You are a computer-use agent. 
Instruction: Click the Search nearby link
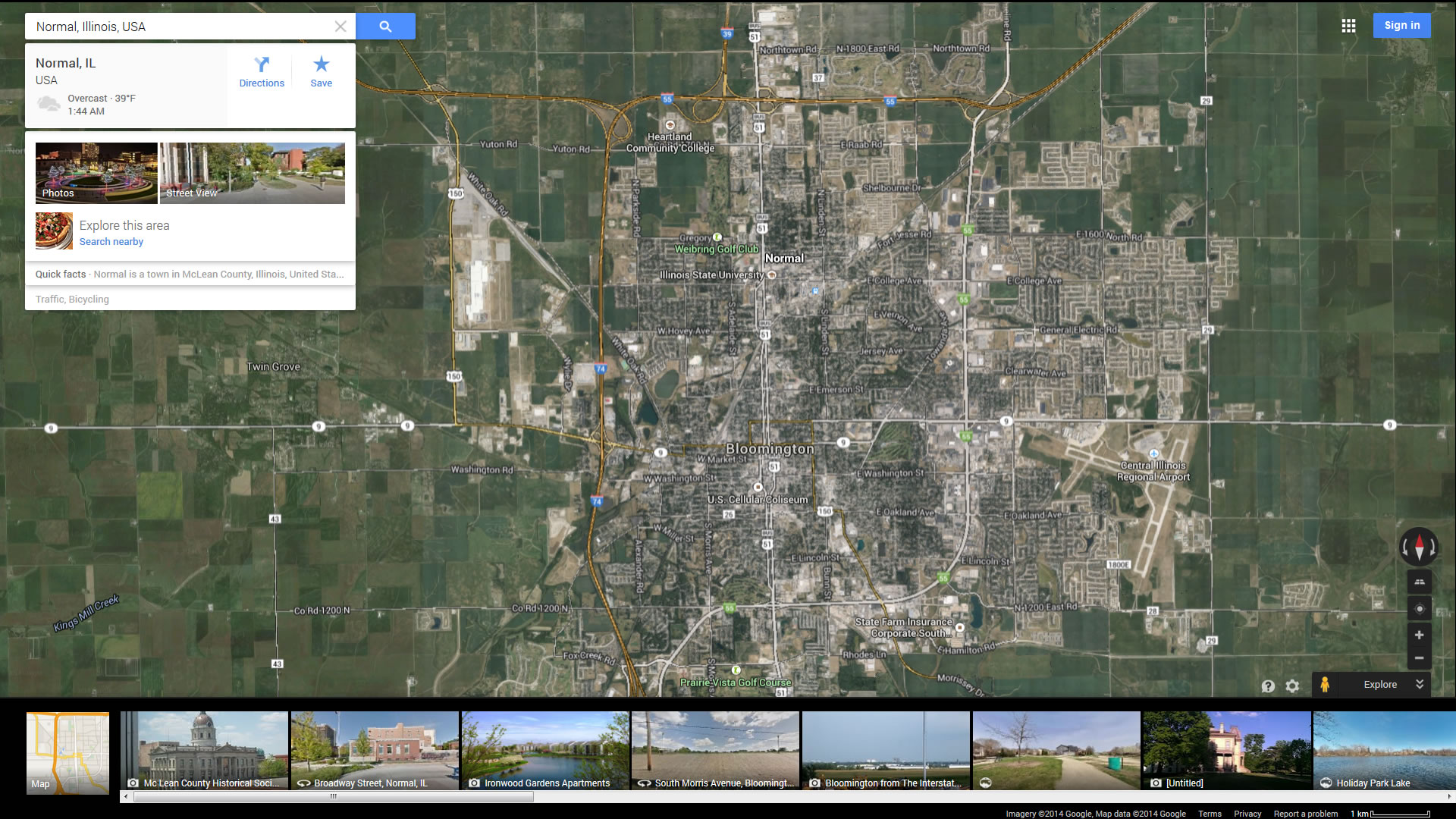tap(111, 242)
